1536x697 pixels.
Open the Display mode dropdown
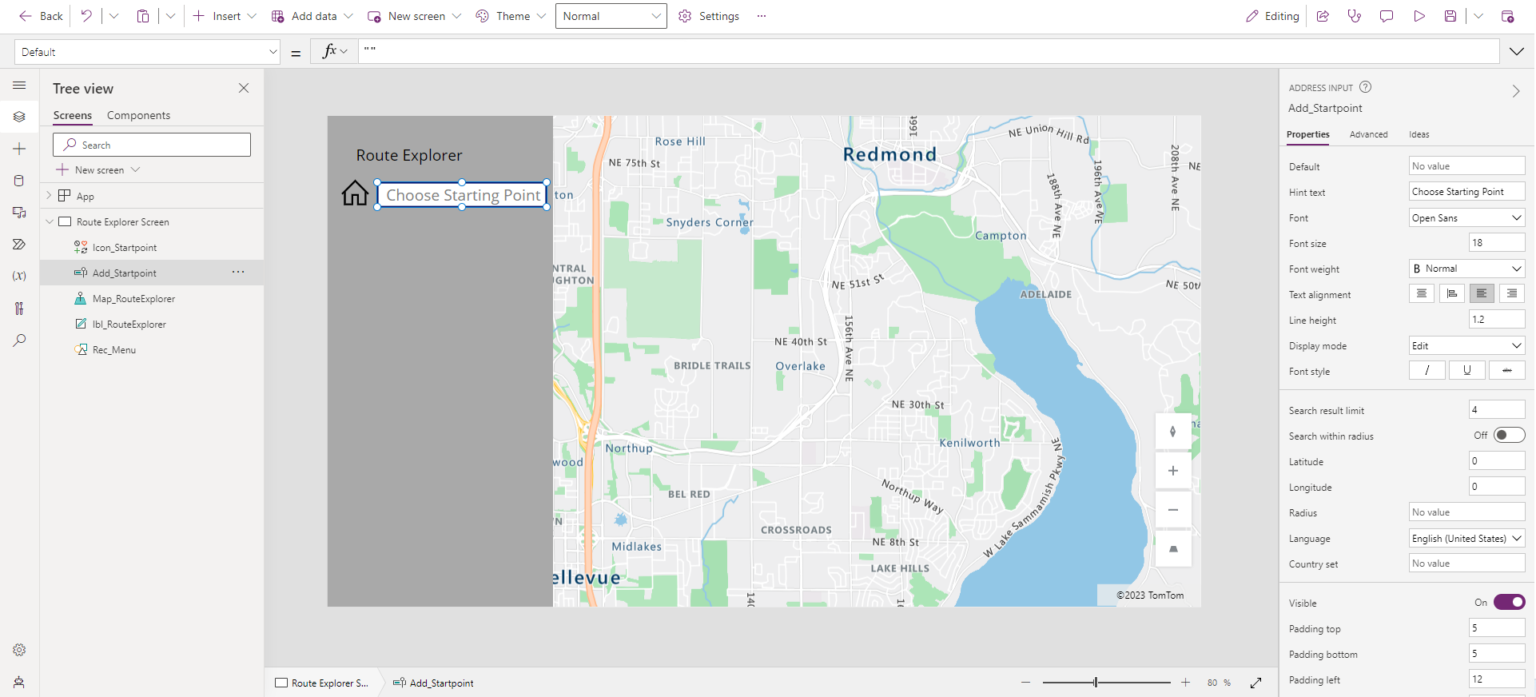click(x=1466, y=345)
